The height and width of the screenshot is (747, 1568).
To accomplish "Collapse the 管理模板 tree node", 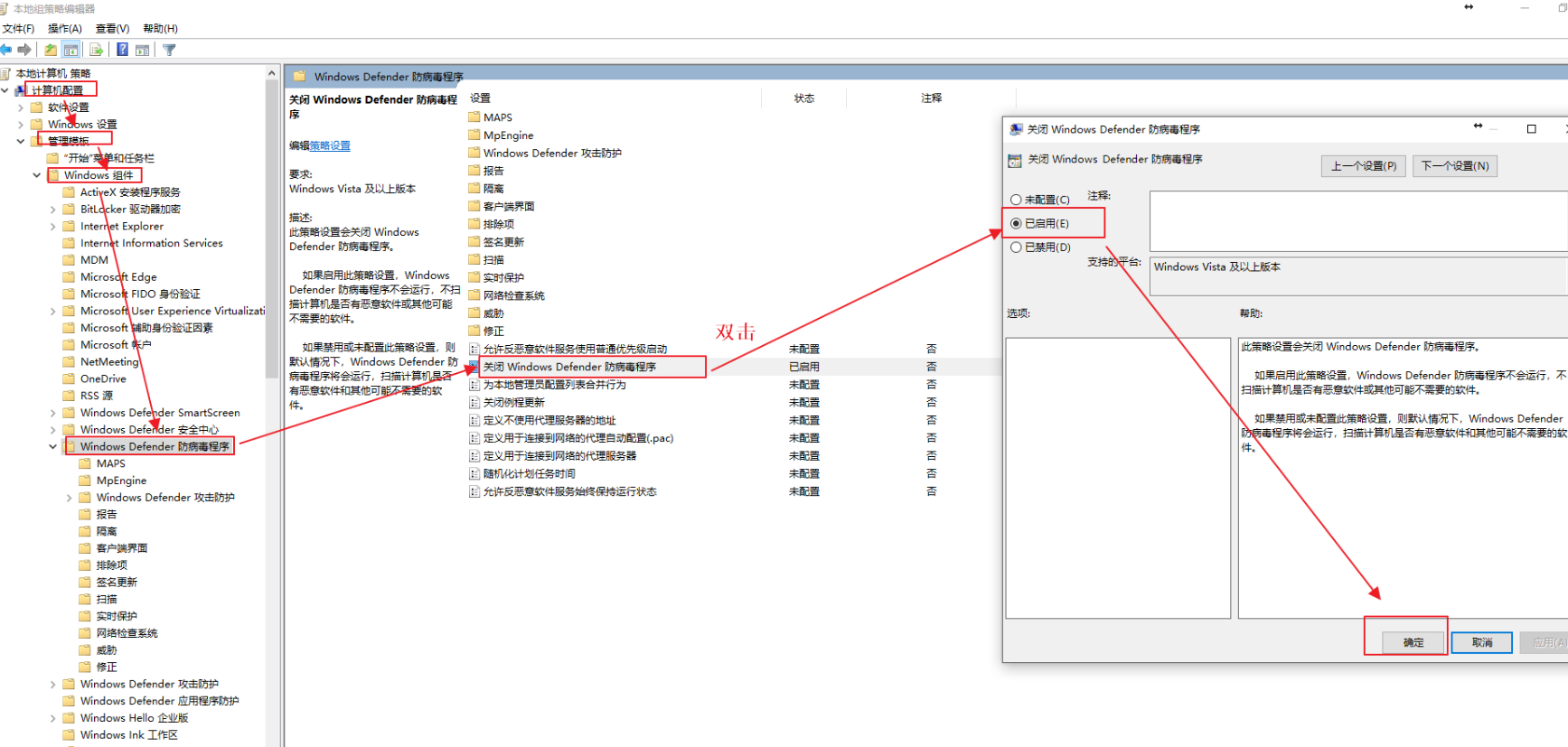I will (21, 141).
